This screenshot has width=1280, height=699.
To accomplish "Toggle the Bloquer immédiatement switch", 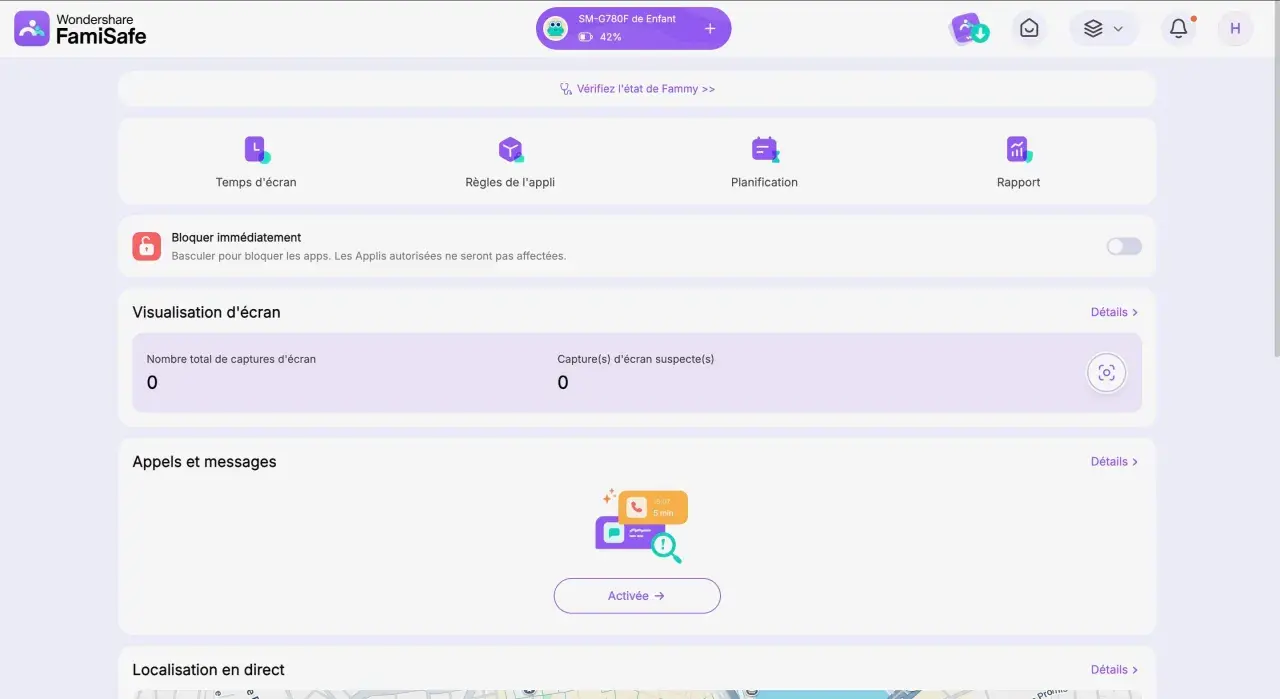I will click(x=1124, y=246).
